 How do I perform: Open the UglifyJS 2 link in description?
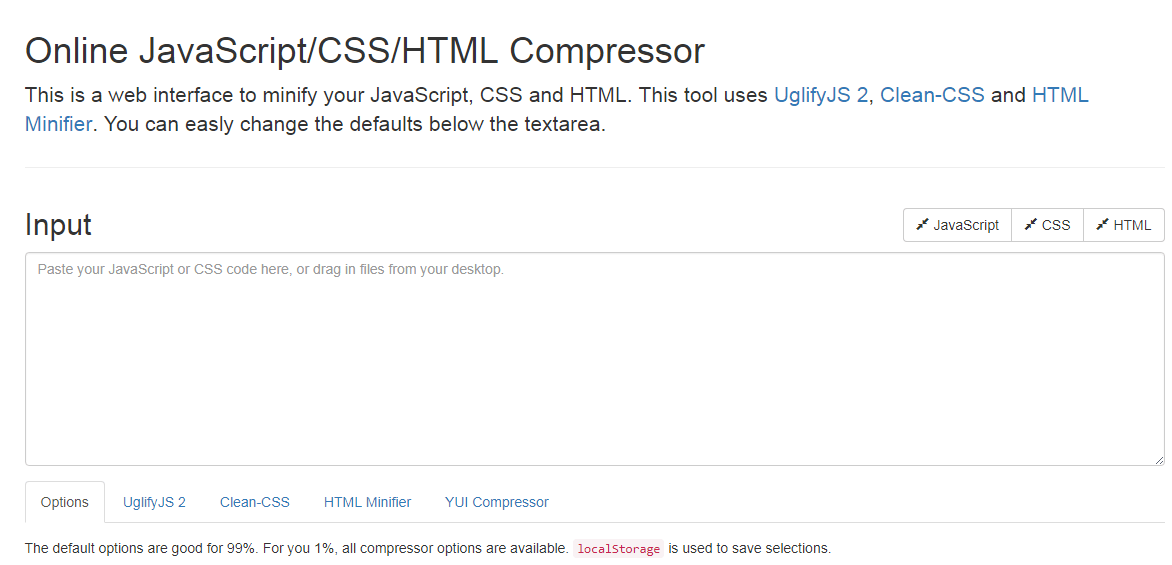click(x=821, y=96)
